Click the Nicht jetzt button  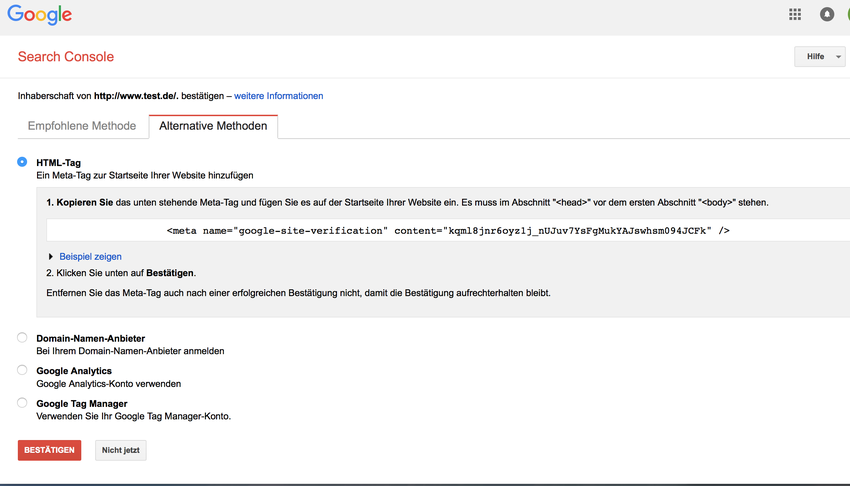tap(120, 450)
